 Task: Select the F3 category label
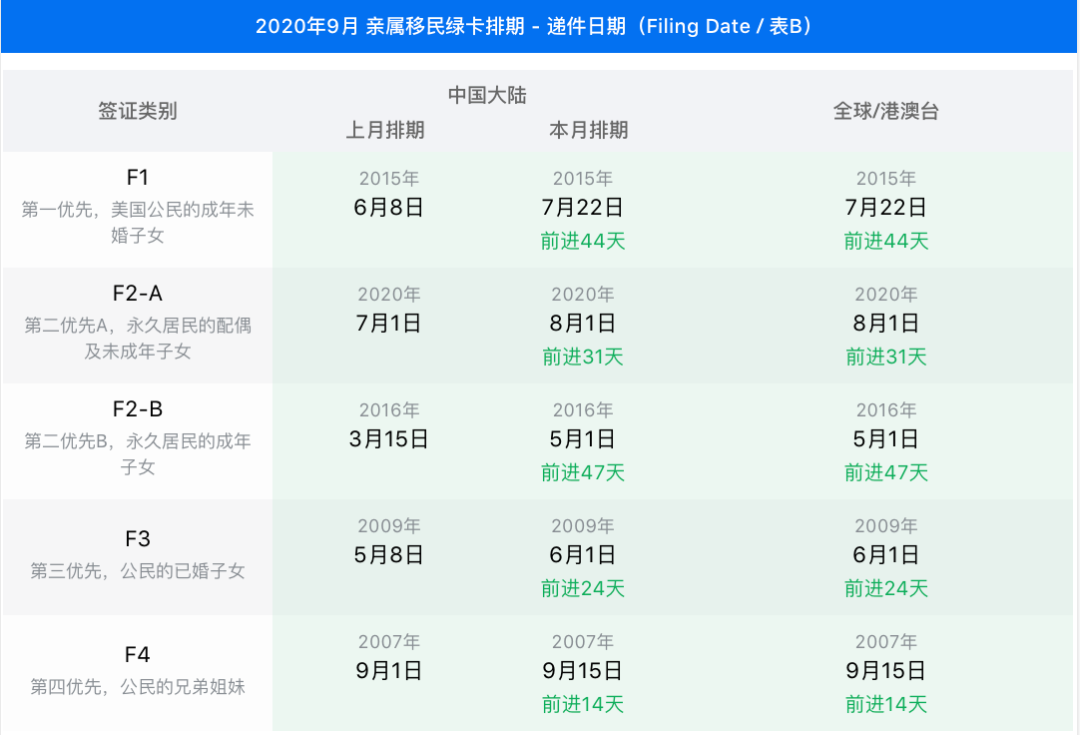pyautogui.click(x=137, y=539)
